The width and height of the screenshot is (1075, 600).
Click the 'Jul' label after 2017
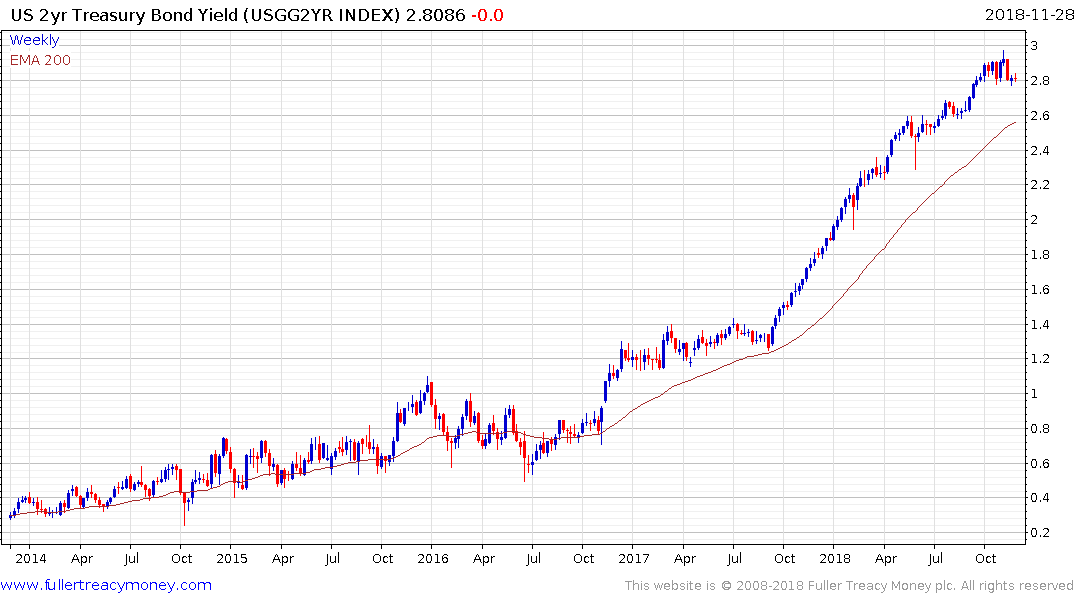click(734, 558)
